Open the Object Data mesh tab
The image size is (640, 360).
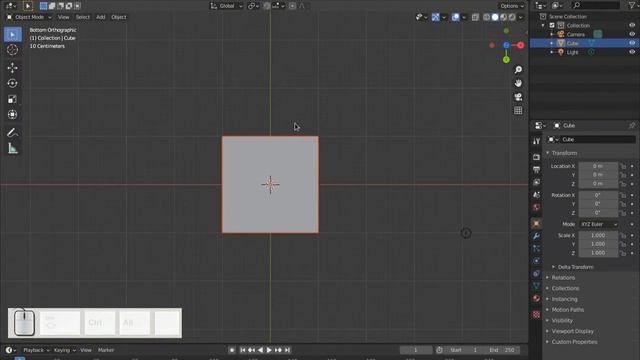[x=536, y=286]
